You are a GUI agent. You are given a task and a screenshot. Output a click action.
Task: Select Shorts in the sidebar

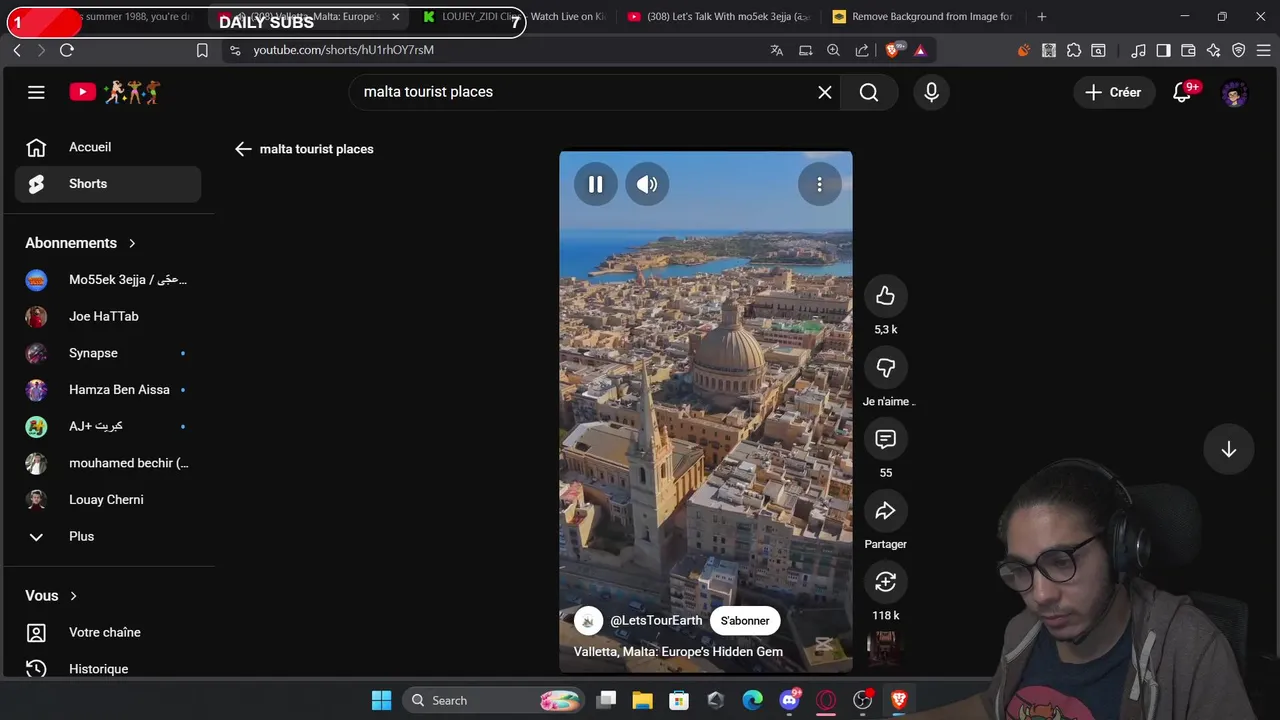[108, 184]
